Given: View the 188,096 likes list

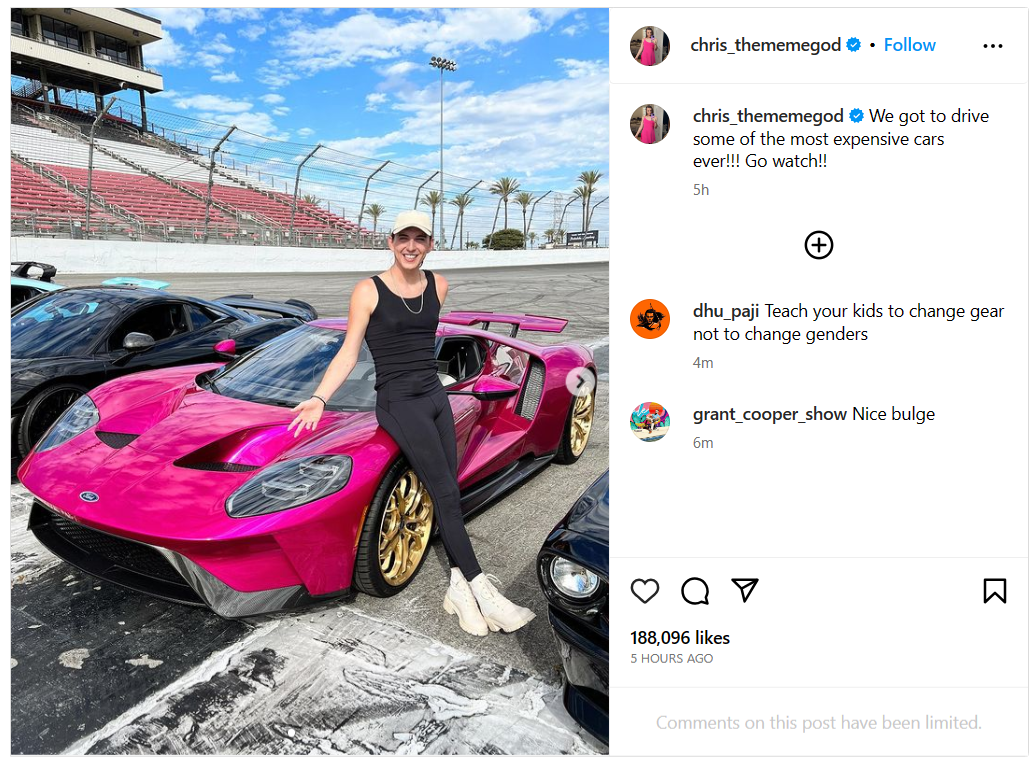Looking at the screenshot, I should (x=680, y=638).
